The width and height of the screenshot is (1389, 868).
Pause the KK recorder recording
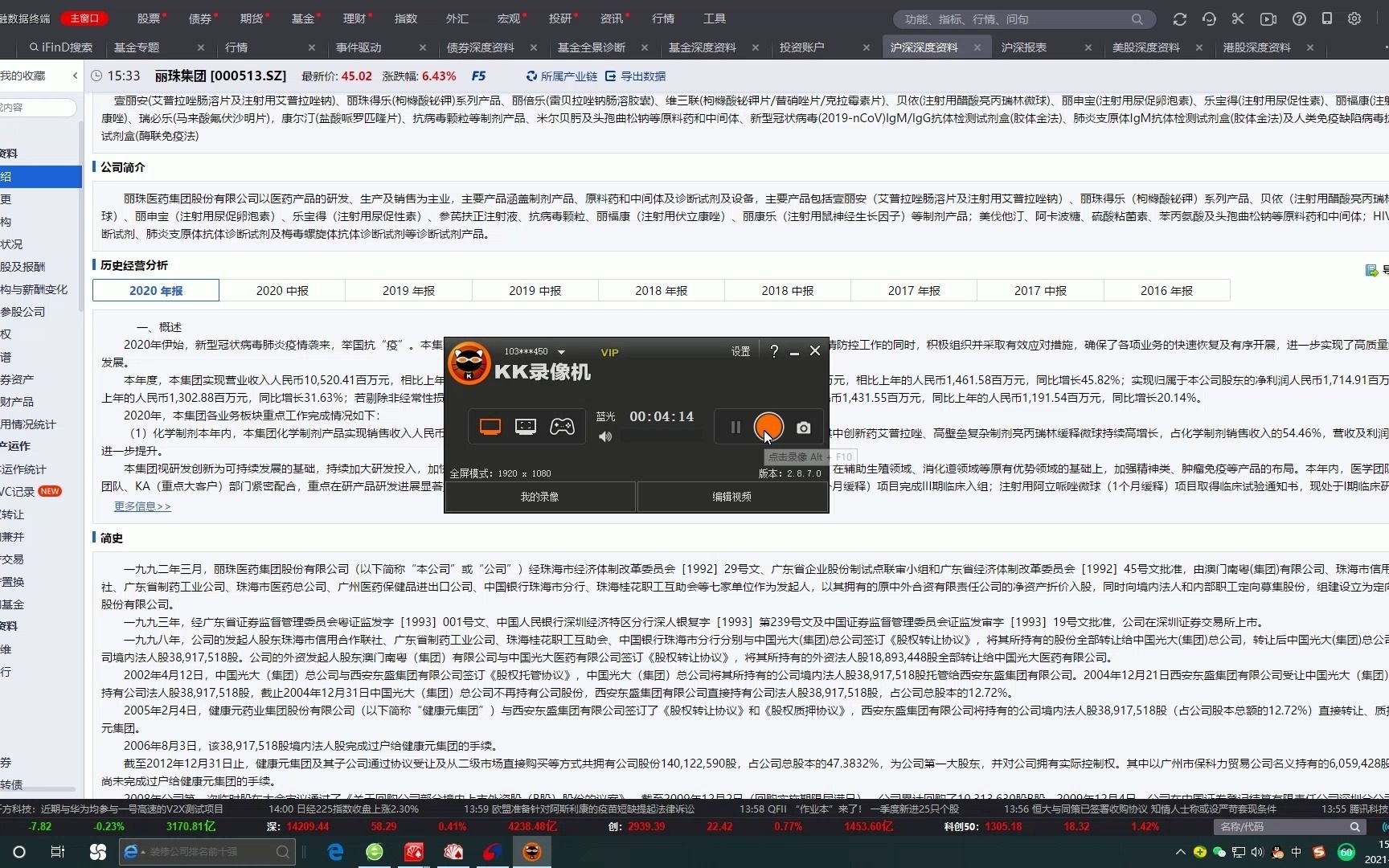[735, 428]
